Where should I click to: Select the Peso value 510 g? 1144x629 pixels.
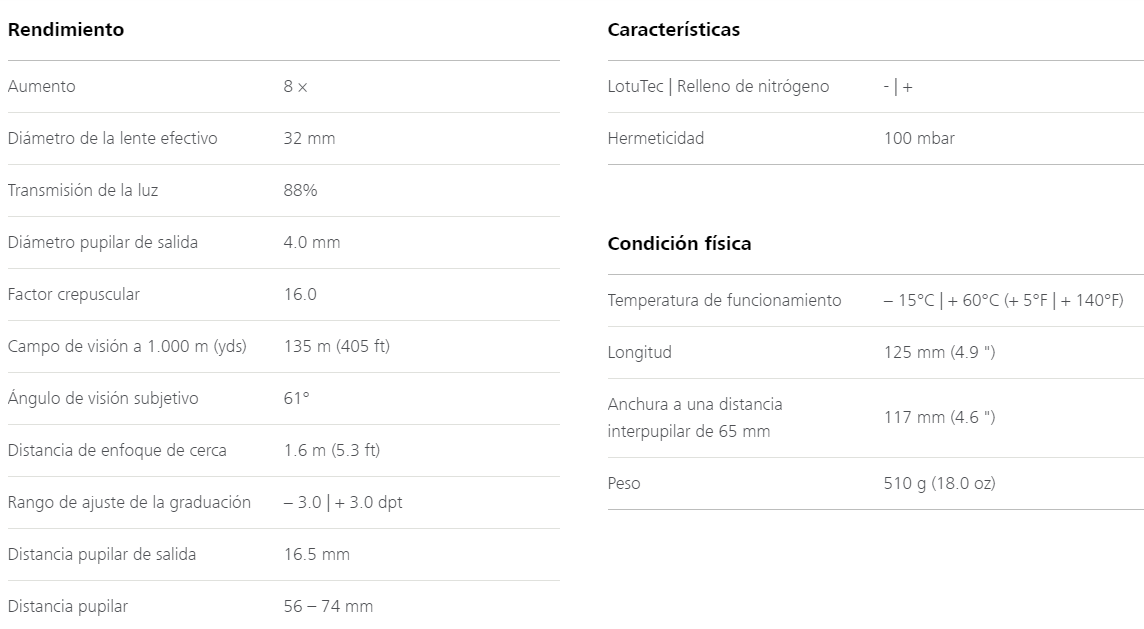coord(940,484)
